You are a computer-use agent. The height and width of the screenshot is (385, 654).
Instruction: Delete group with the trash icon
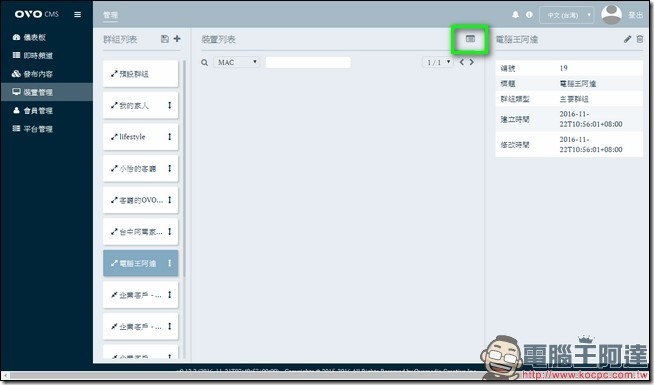(640, 39)
